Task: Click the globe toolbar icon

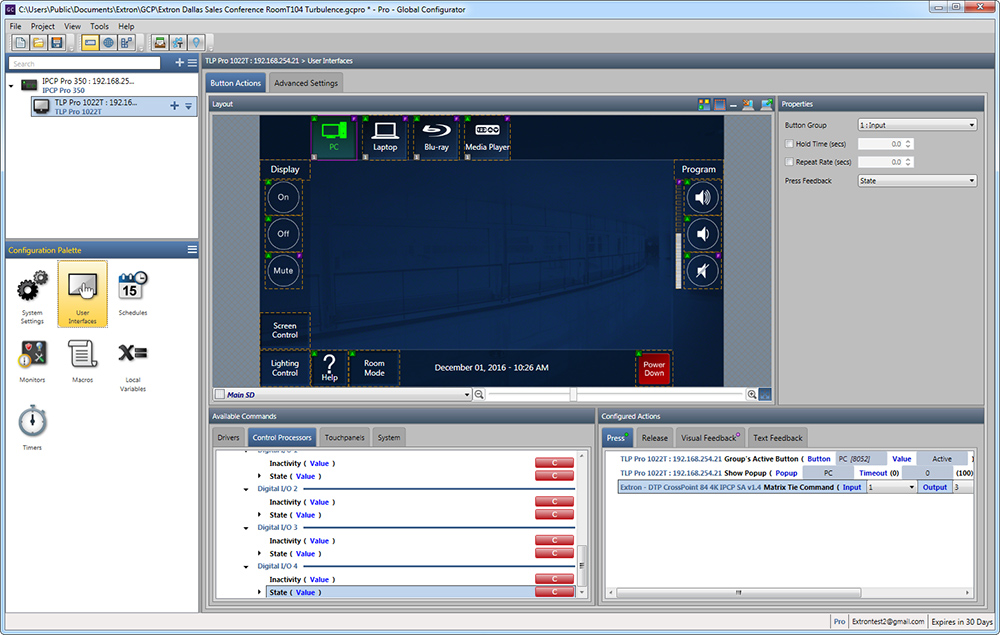Action: [108, 43]
